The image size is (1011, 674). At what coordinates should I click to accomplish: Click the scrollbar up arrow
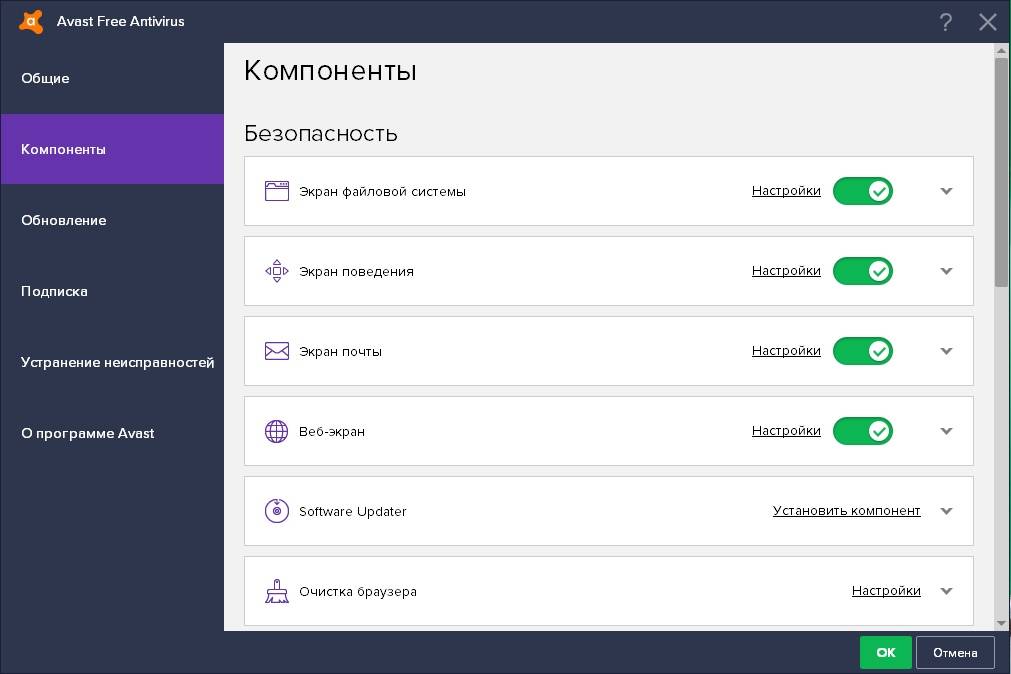pyautogui.click(x=1001, y=50)
